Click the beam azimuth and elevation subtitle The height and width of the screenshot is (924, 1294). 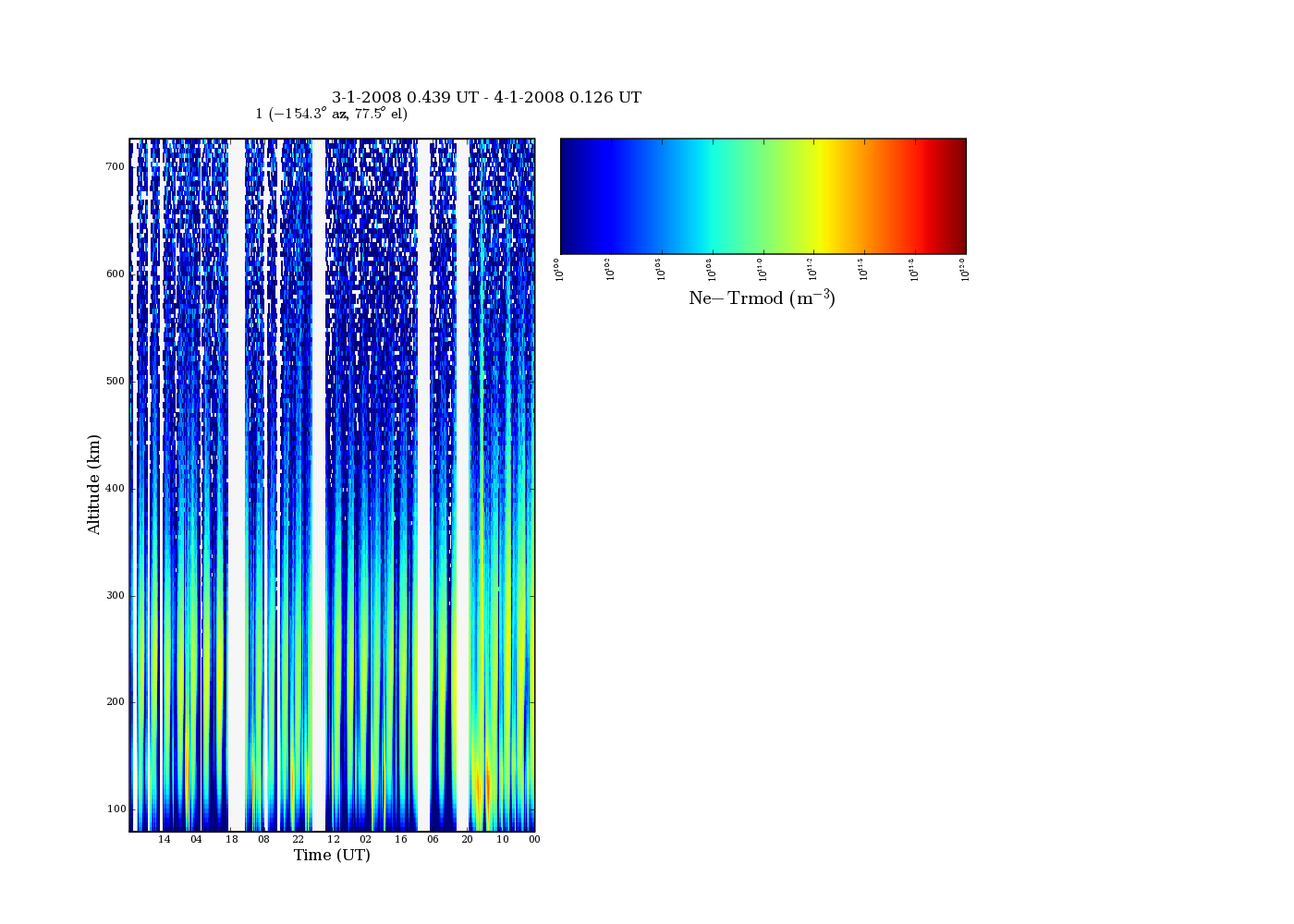point(331,114)
